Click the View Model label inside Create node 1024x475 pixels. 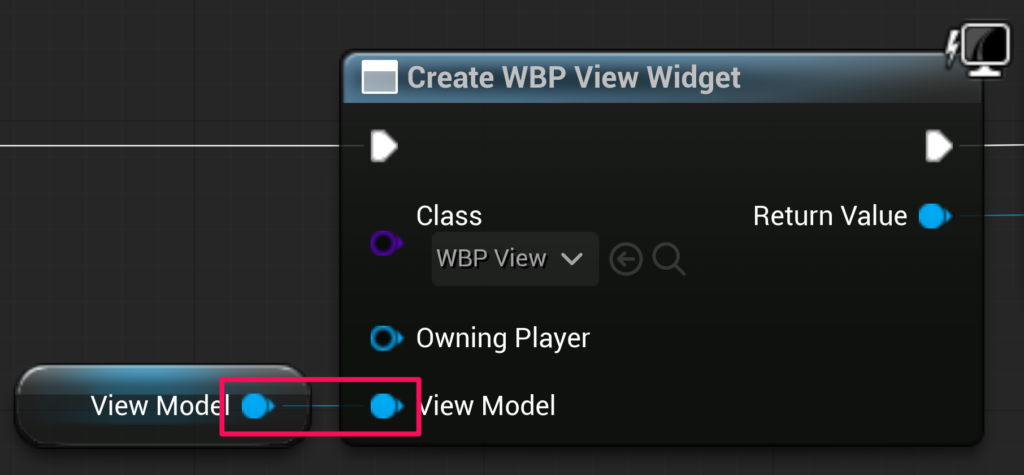click(488, 406)
